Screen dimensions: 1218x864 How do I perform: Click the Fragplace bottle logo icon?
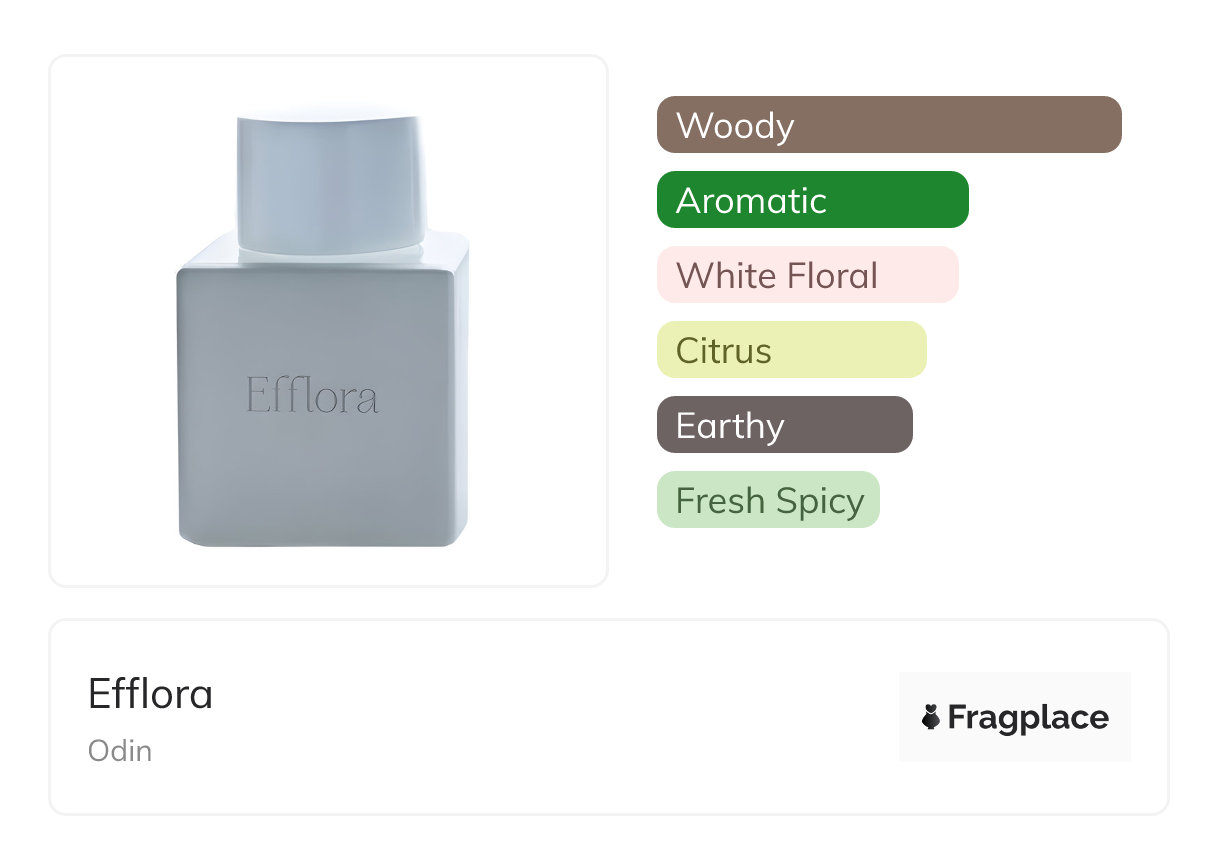(x=931, y=717)
